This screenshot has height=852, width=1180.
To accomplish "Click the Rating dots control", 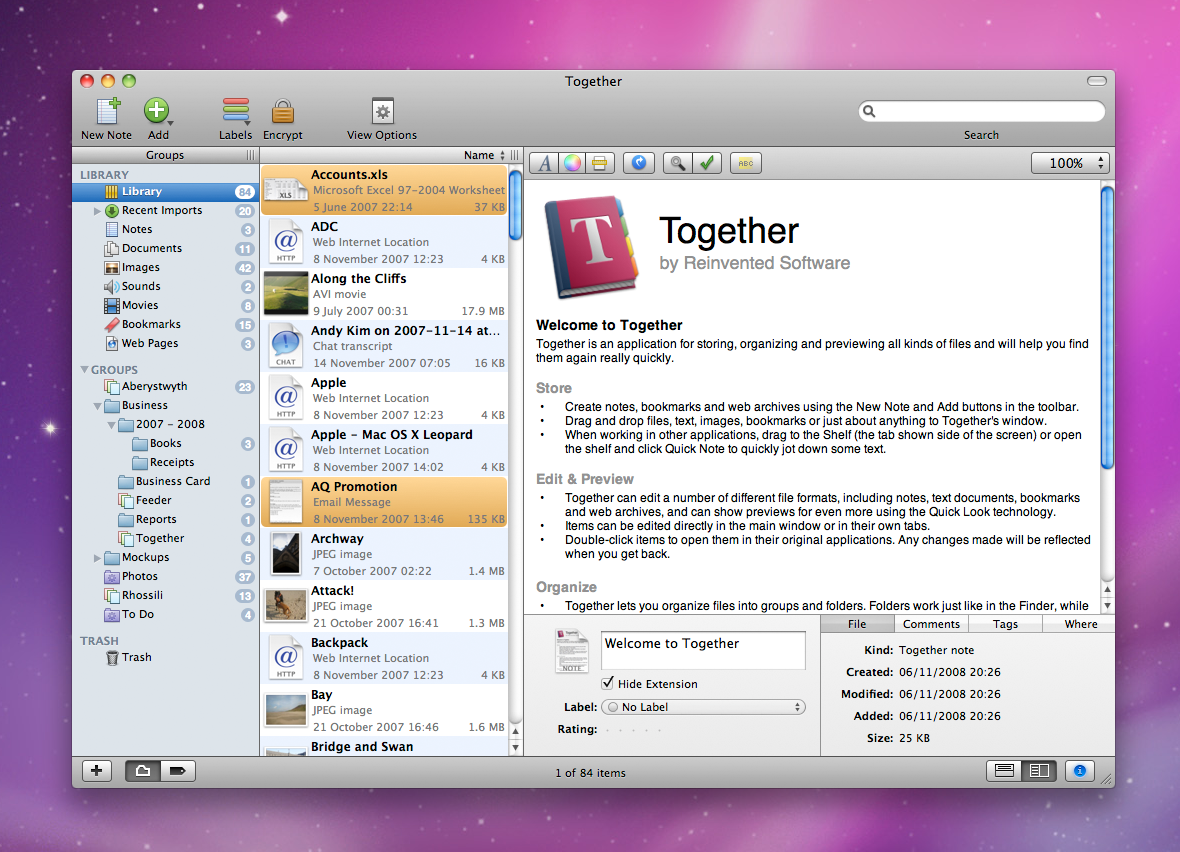I will (x=634, y=729).
